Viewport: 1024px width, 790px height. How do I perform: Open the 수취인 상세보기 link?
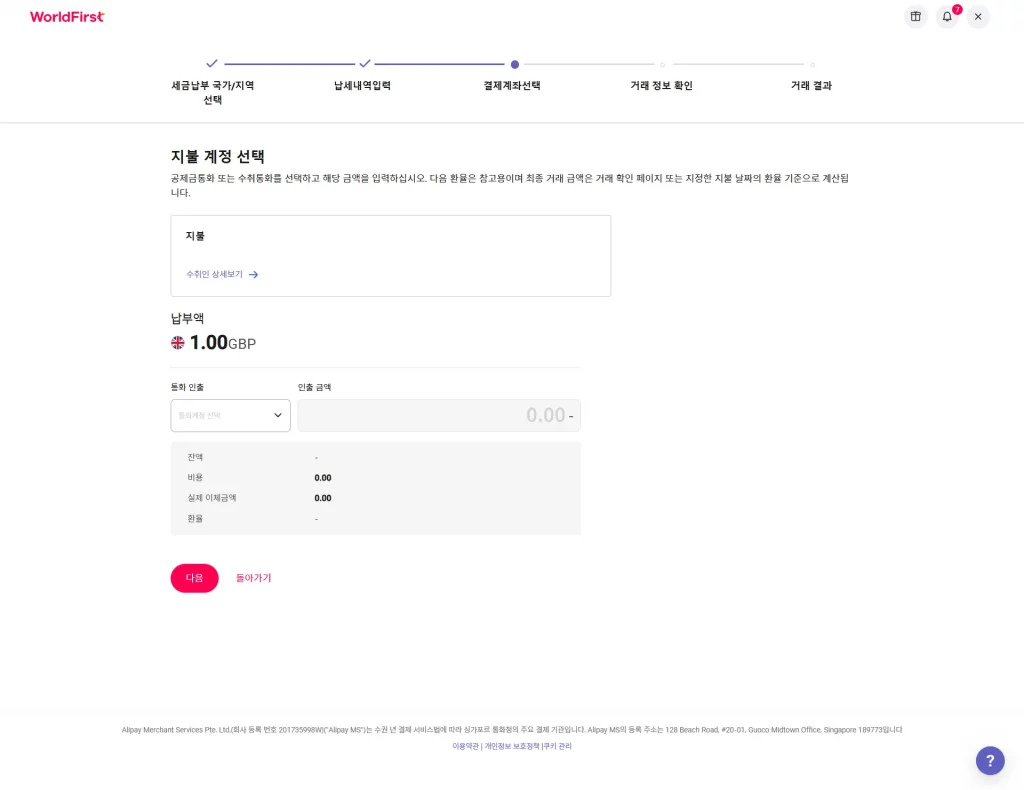pyautogui.click(x=214, y=275)
